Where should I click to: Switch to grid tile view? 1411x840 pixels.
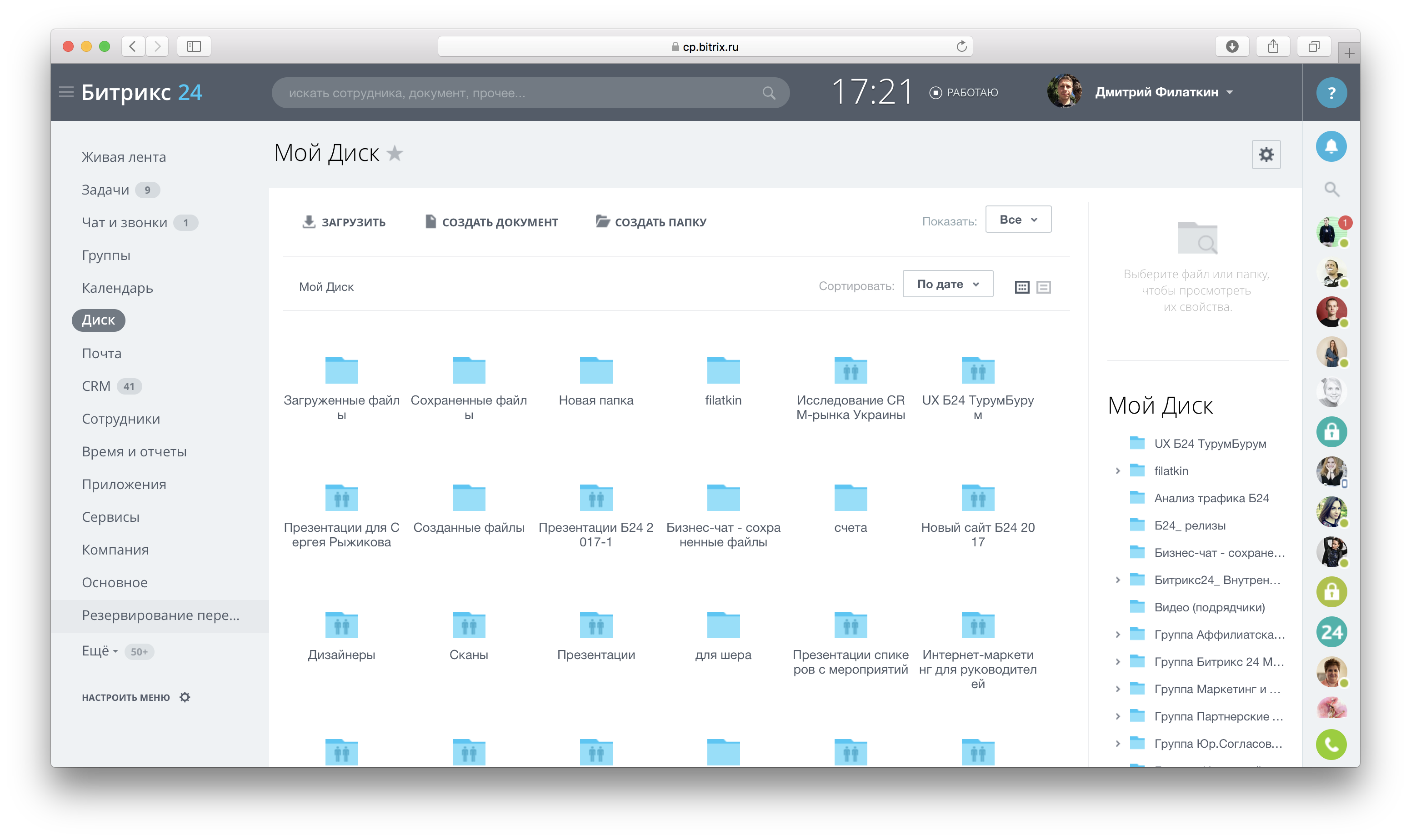pos(1021,287)
